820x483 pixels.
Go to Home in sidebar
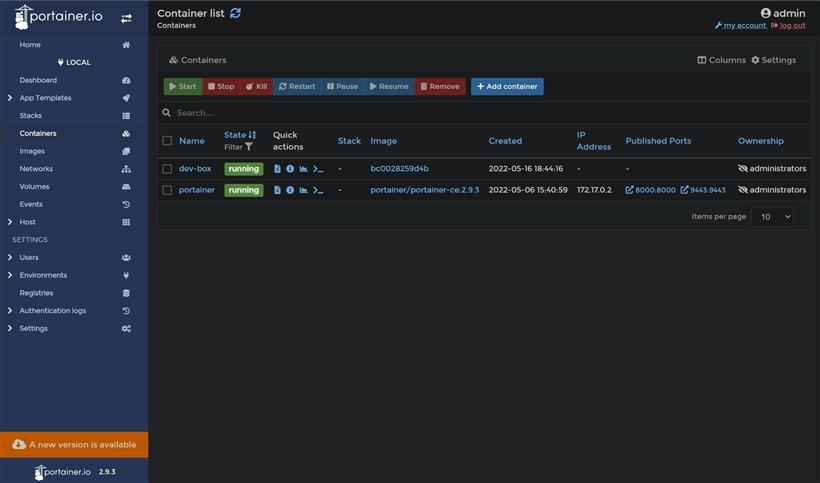coord(30,45)
